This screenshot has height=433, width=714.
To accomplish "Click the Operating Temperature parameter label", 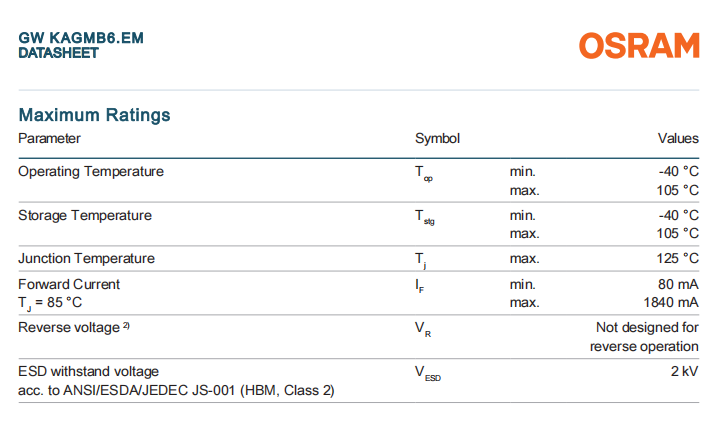I will click(91, 171).
